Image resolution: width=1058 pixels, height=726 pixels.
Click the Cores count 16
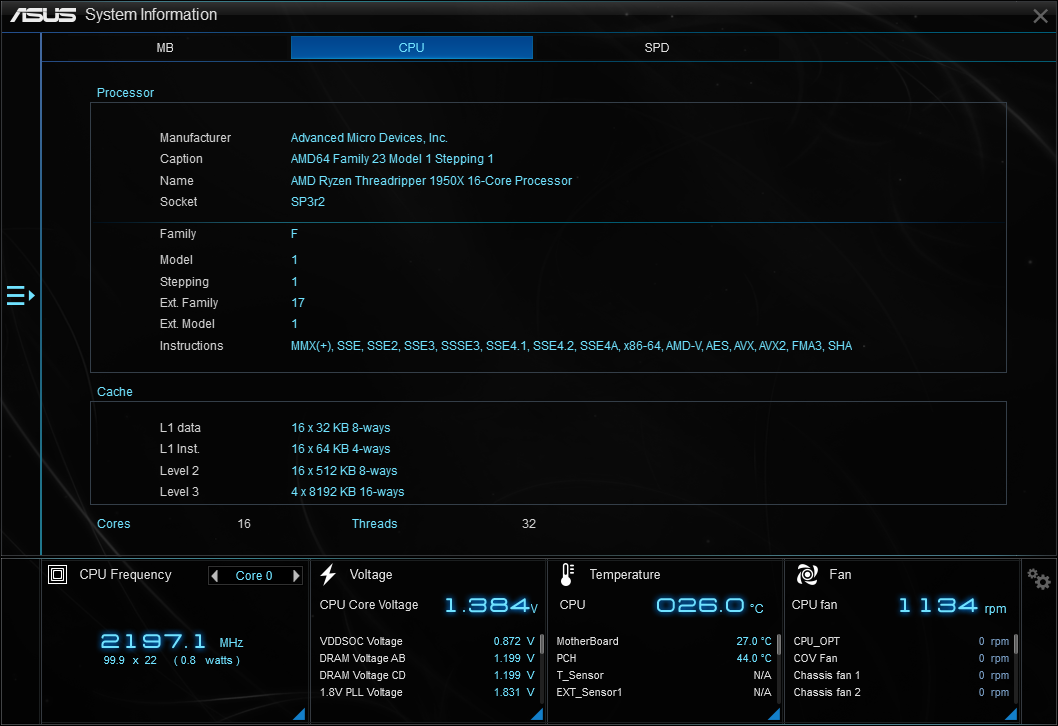click(x=244, y=524)
